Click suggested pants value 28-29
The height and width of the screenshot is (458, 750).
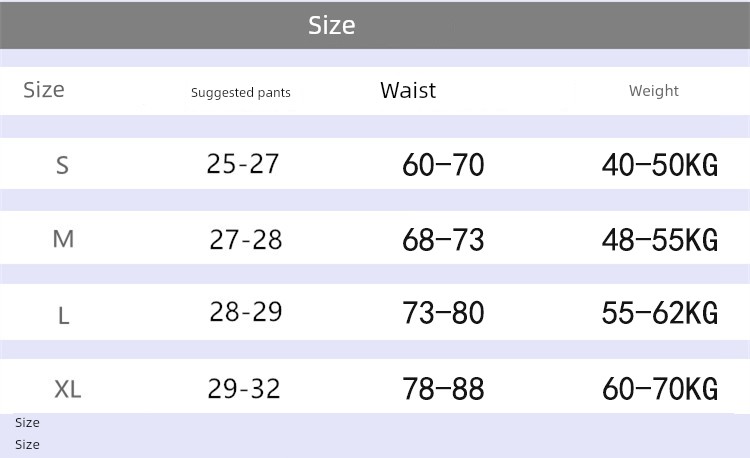pyautogui.click(x=246, y=312)
